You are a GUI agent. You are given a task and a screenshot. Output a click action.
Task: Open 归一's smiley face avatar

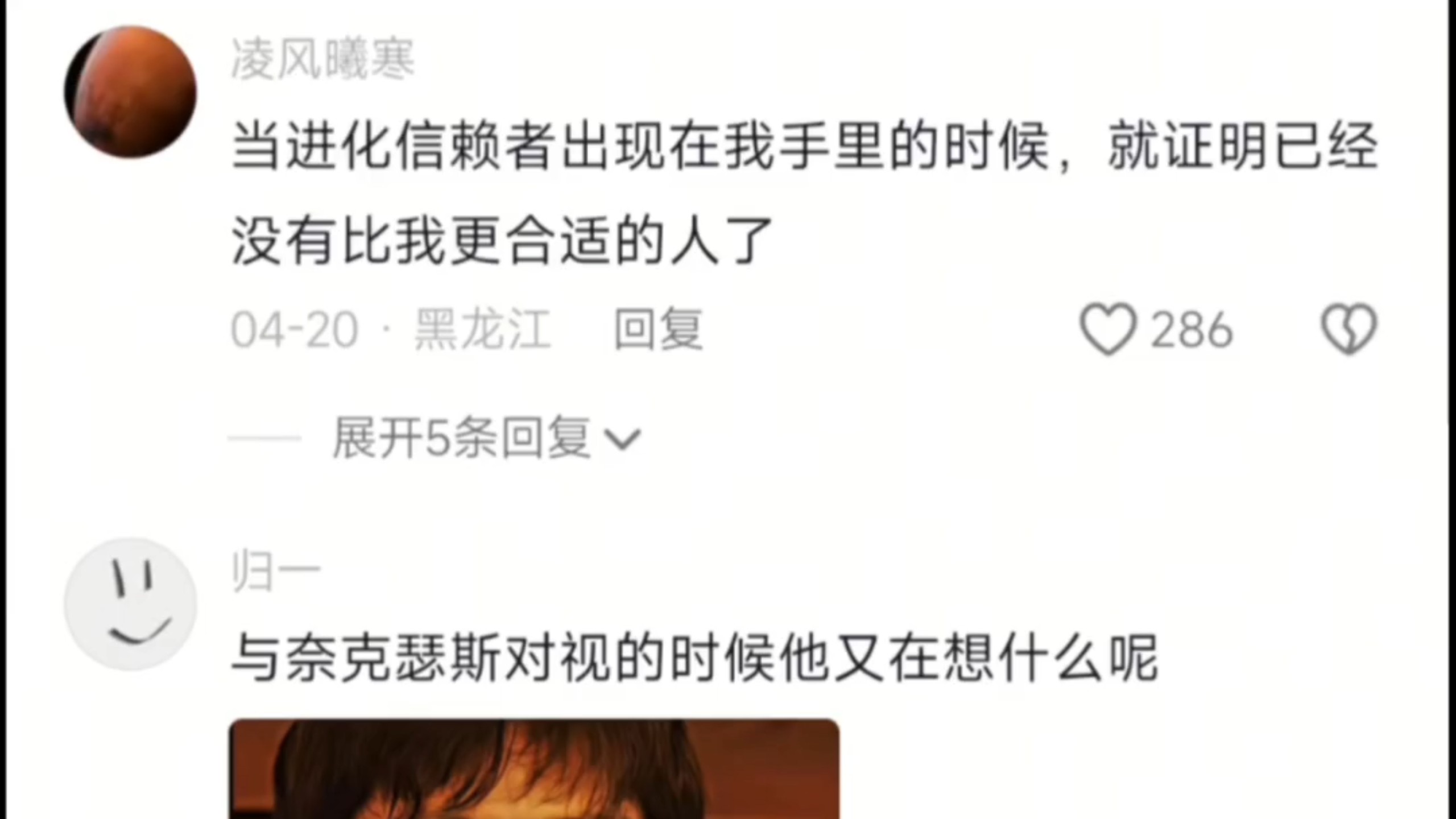click(x=130, y=604)
